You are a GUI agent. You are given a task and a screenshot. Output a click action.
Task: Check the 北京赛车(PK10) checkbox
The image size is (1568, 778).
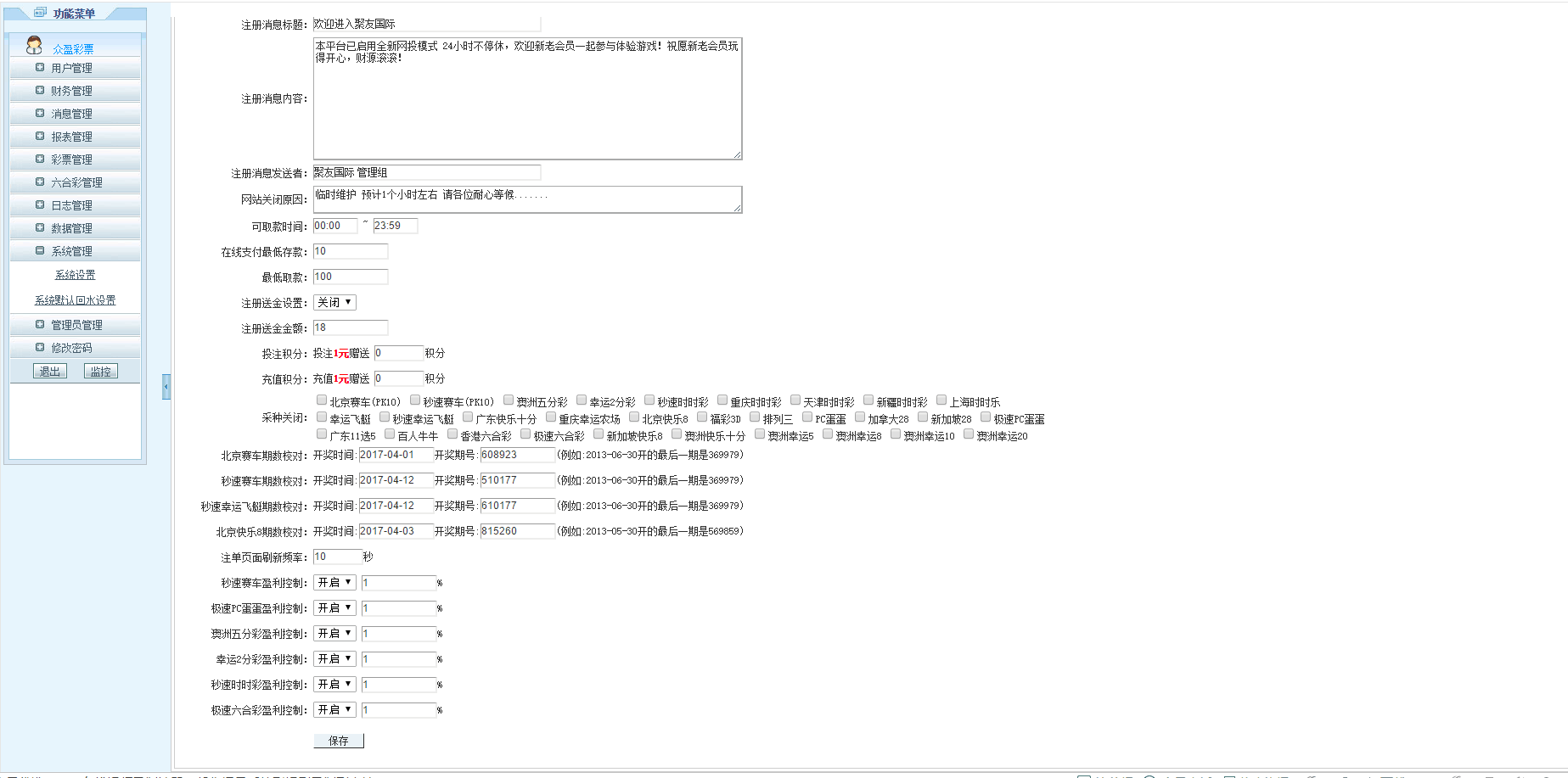coord(322,400)
